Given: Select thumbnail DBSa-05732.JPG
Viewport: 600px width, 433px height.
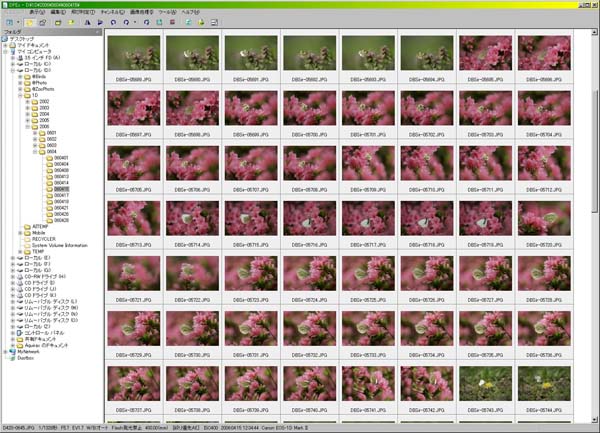Looking at the screenshot, I should pyautogui.click(x=310, y=328).
